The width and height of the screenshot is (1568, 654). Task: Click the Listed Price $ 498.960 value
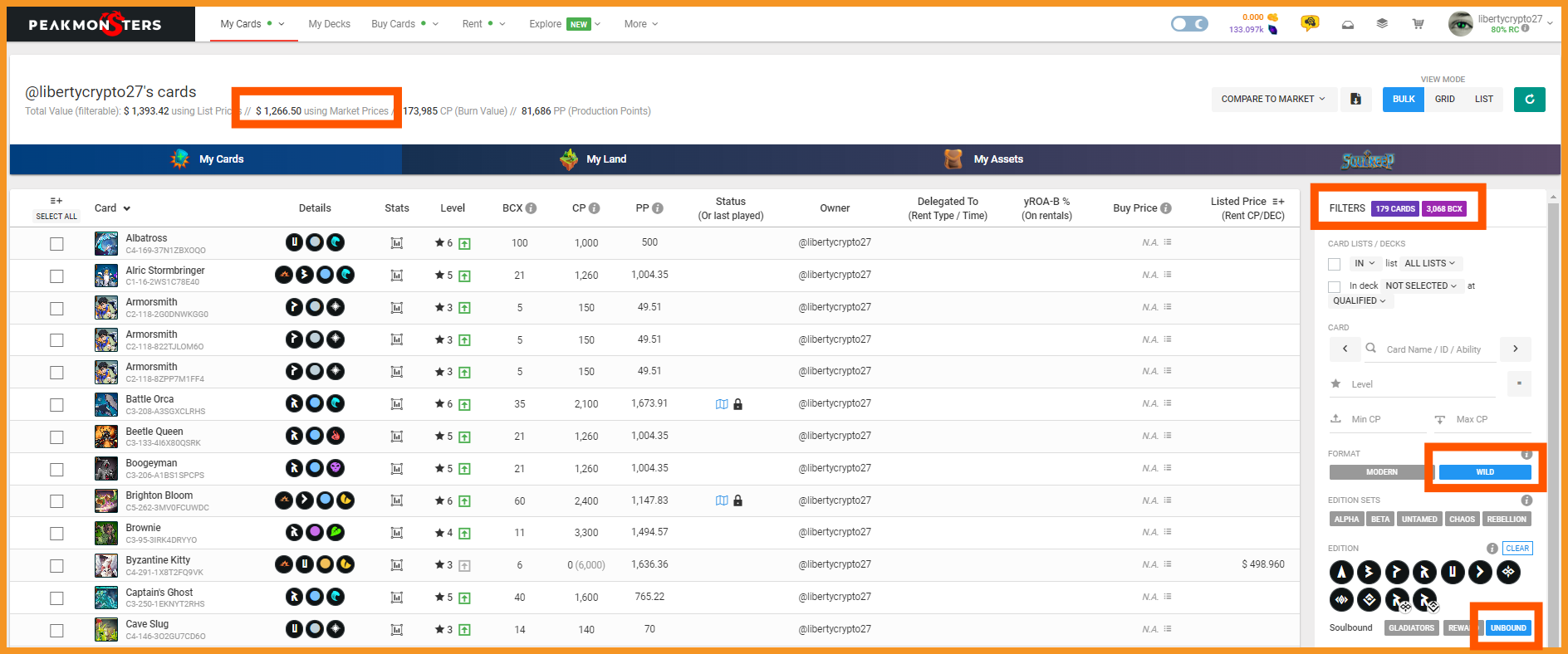1262,564
